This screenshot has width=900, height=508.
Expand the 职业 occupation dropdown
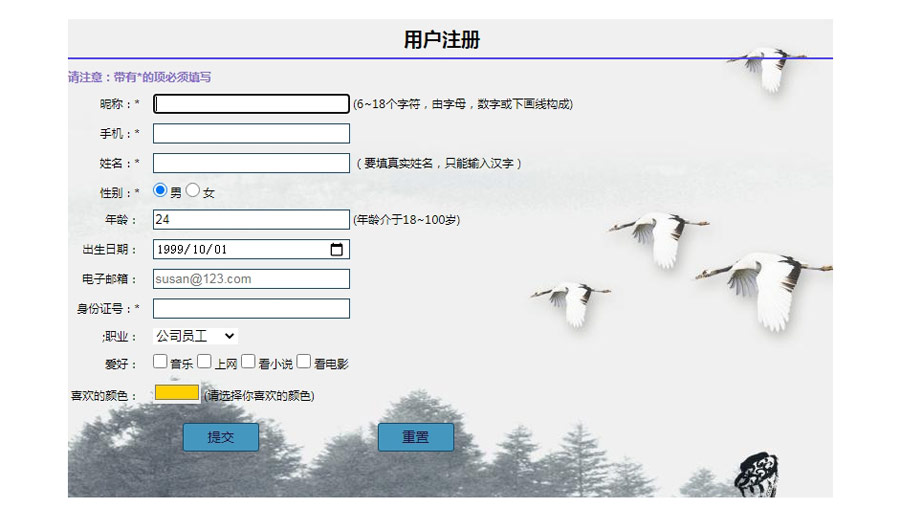click(x=195, y=336)
